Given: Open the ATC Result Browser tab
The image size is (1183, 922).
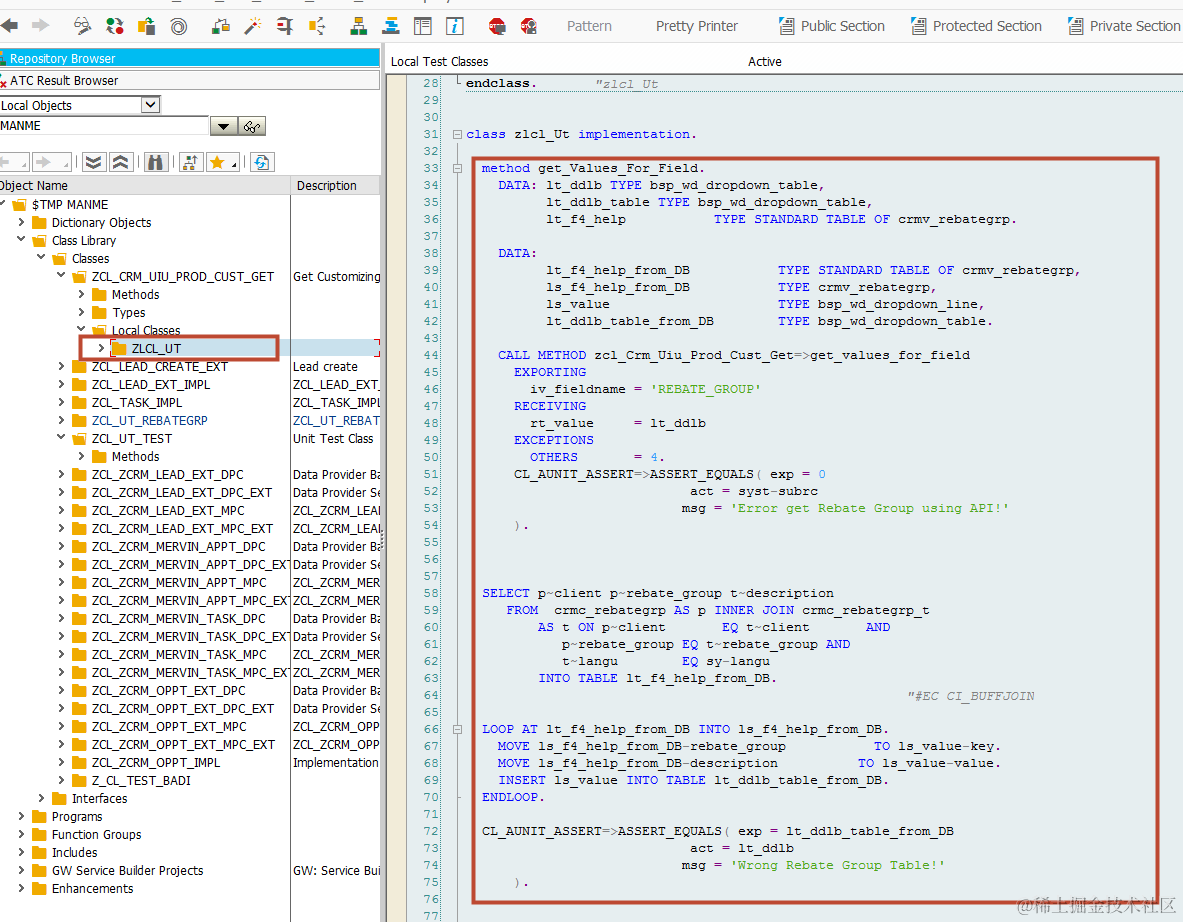Looking at the screenshot, I should point(189,80).
